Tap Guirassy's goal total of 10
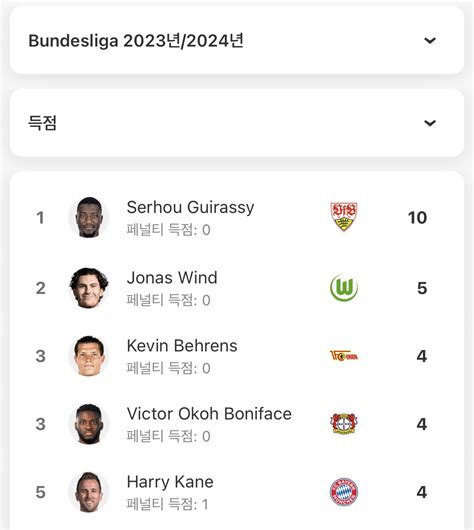The height and width of the screenshot is (530, 474). (417, 218)
